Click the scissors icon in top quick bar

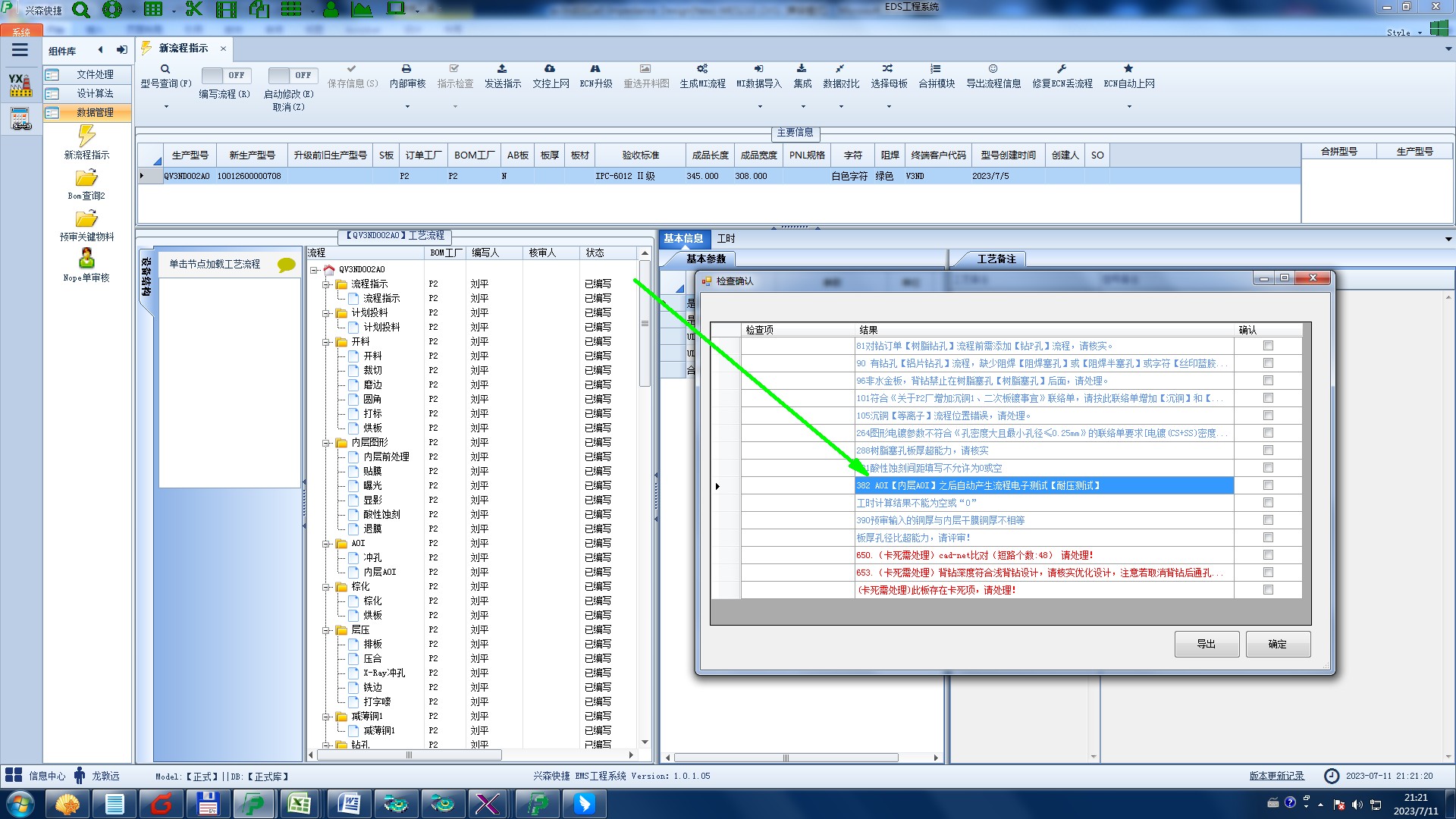point(194,10)
